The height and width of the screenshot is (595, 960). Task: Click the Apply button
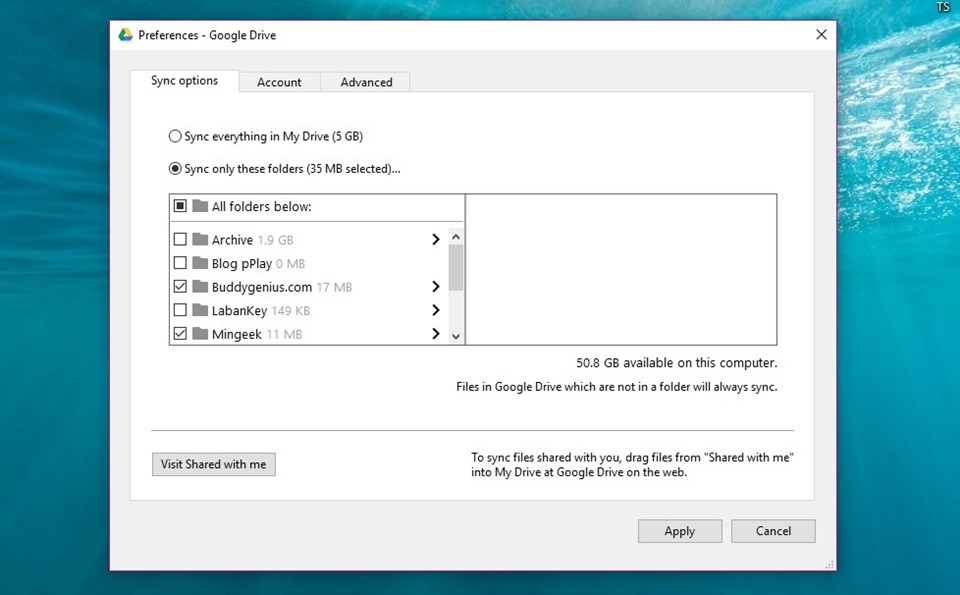pos(680,531)
